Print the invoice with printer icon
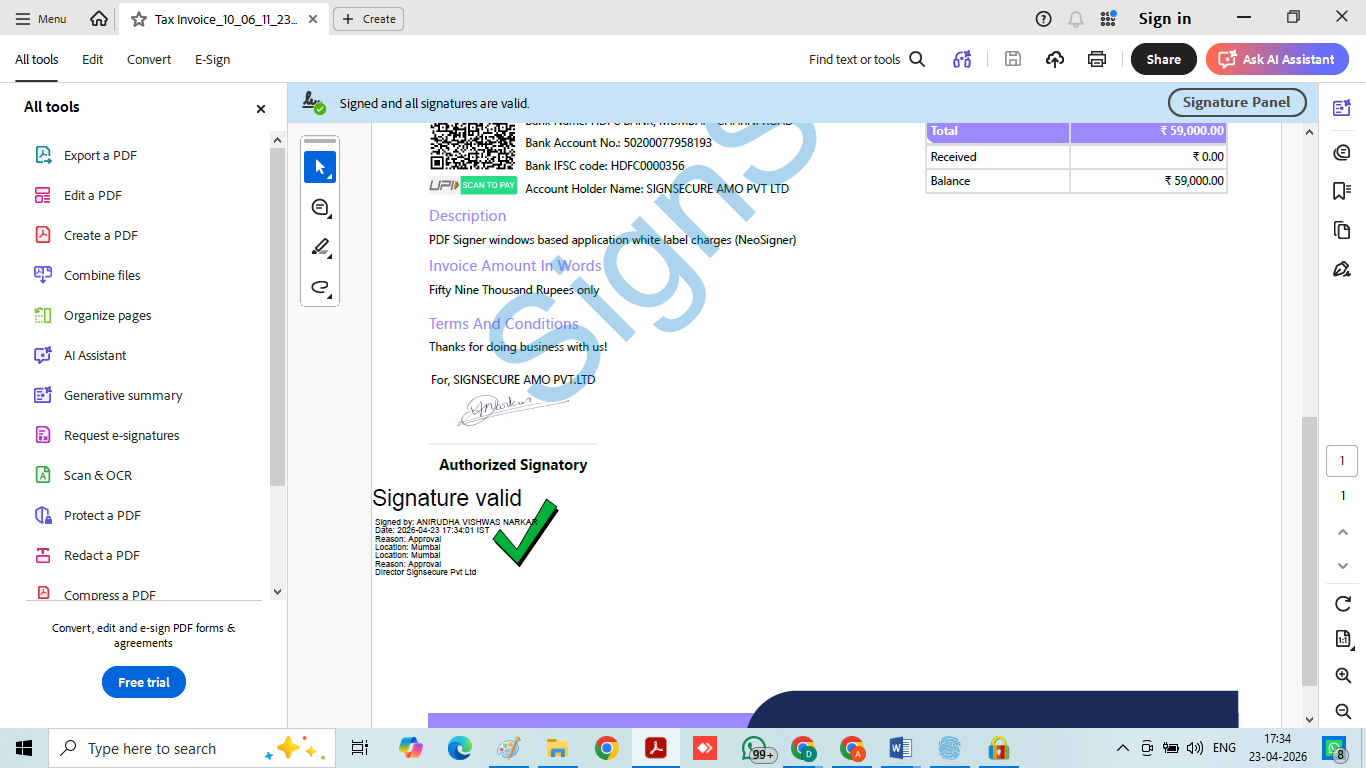This screenshot has width=1366, height=768. coord(1097,59)
